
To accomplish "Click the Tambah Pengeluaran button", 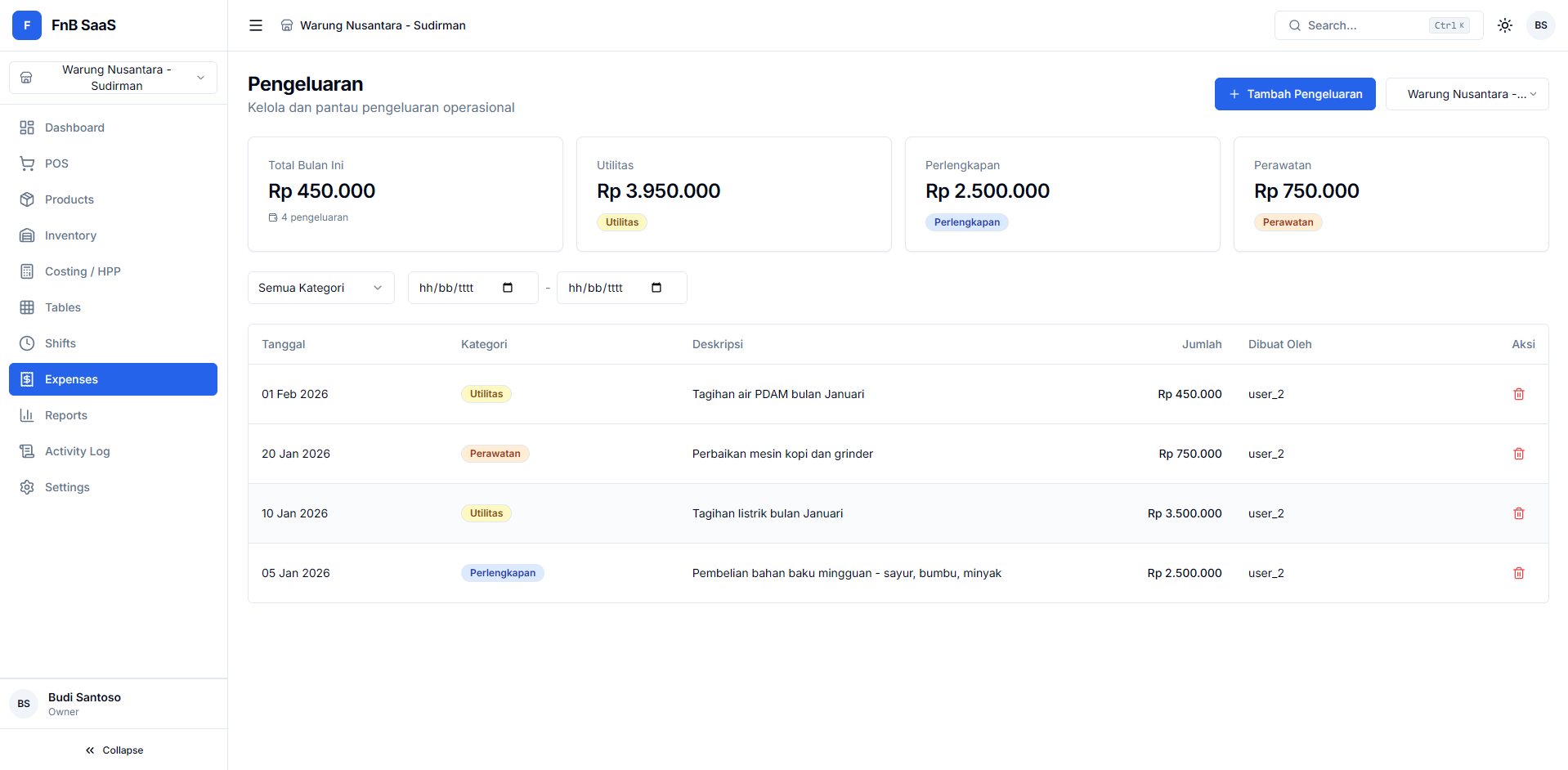I will [1294, 94].
